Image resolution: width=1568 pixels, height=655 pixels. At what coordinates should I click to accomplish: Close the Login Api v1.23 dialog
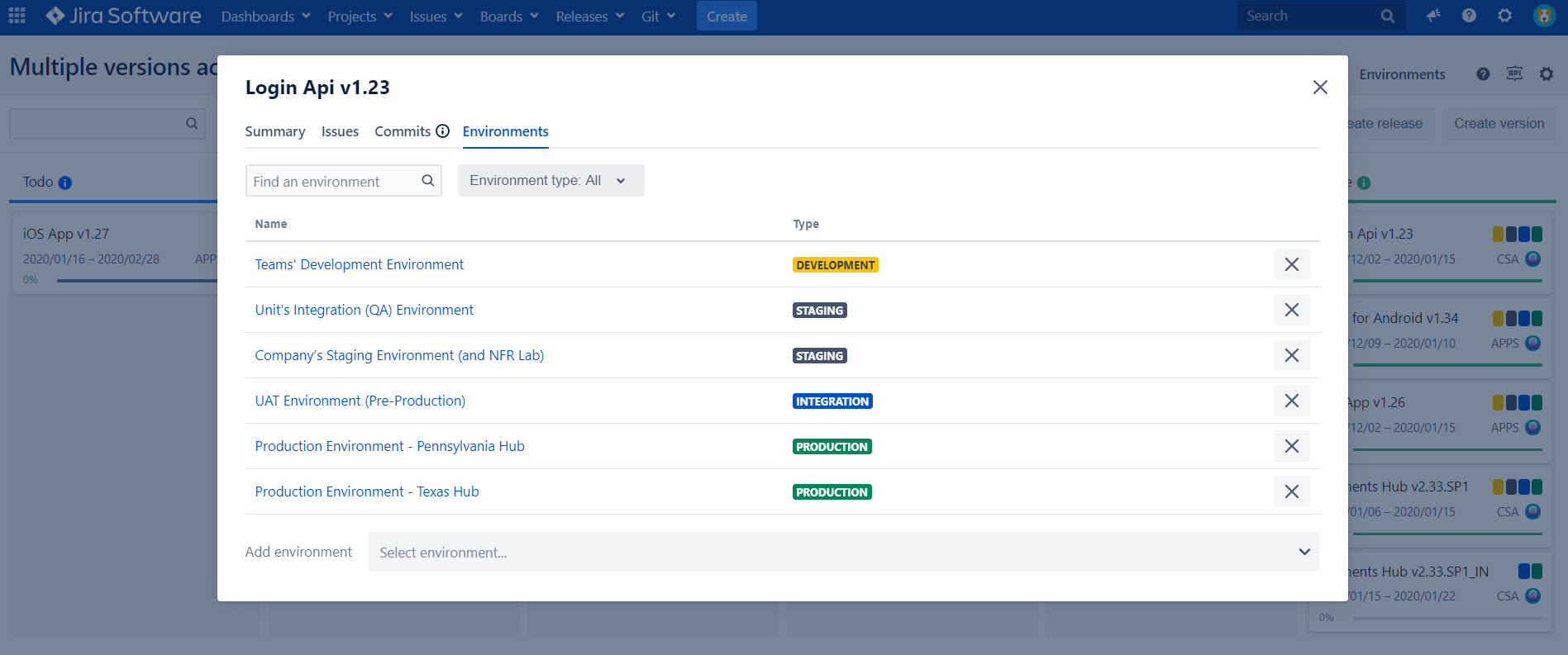pos(1320,88)
